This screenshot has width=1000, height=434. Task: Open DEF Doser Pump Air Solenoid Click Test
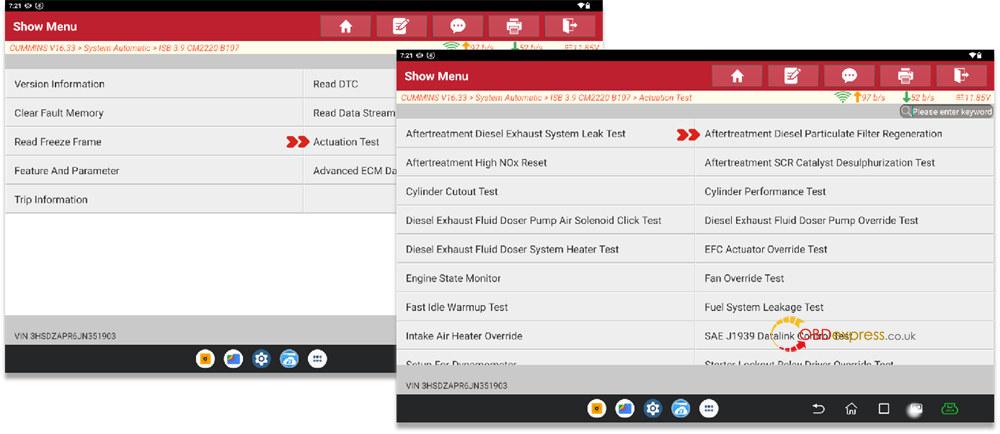pyautogui.click(x=545, y=221)
